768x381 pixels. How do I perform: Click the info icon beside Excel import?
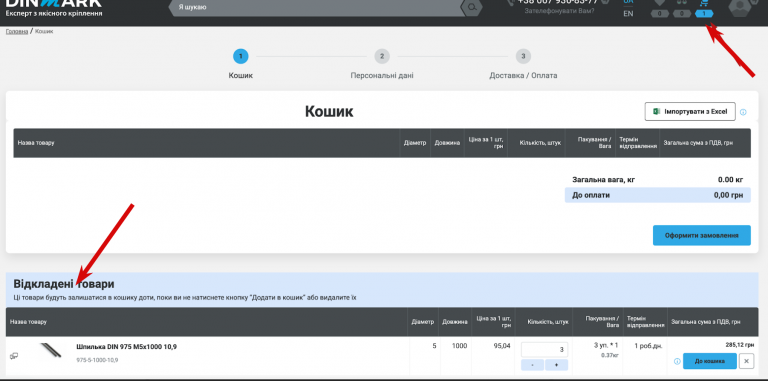(743, 112)
